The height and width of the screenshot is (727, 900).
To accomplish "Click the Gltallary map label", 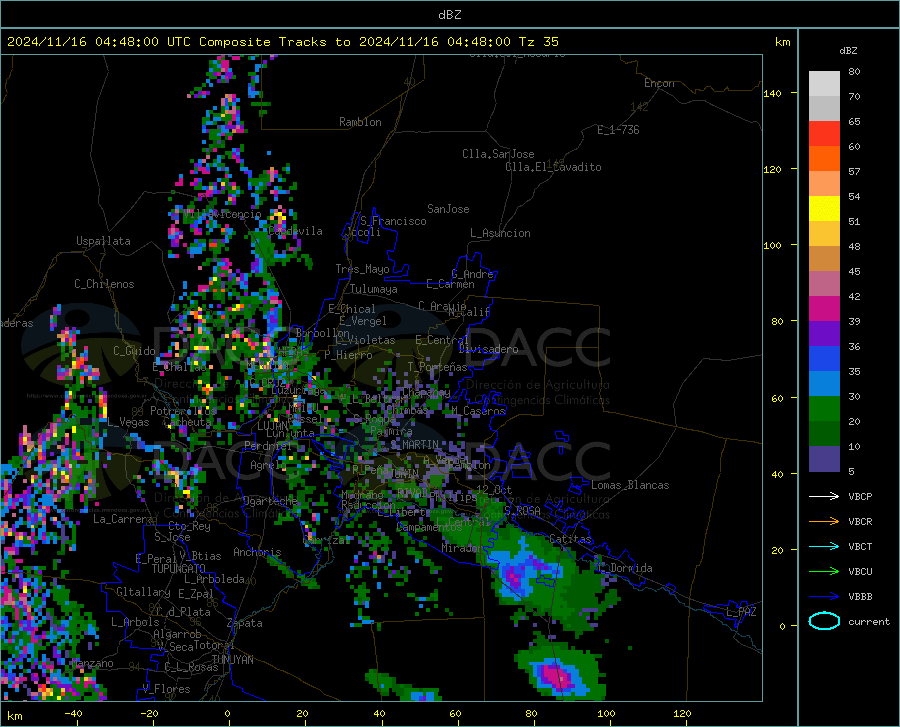I will point(143,592).
